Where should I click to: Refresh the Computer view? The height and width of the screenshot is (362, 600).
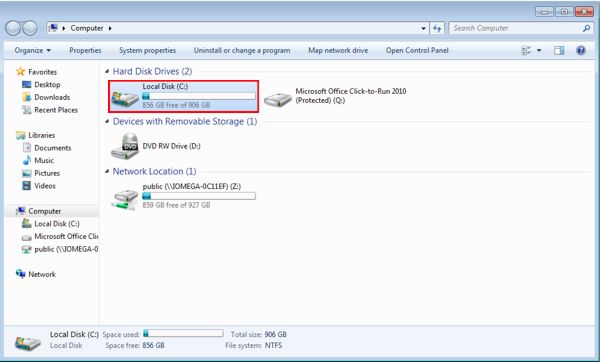[x=437, y=28]
